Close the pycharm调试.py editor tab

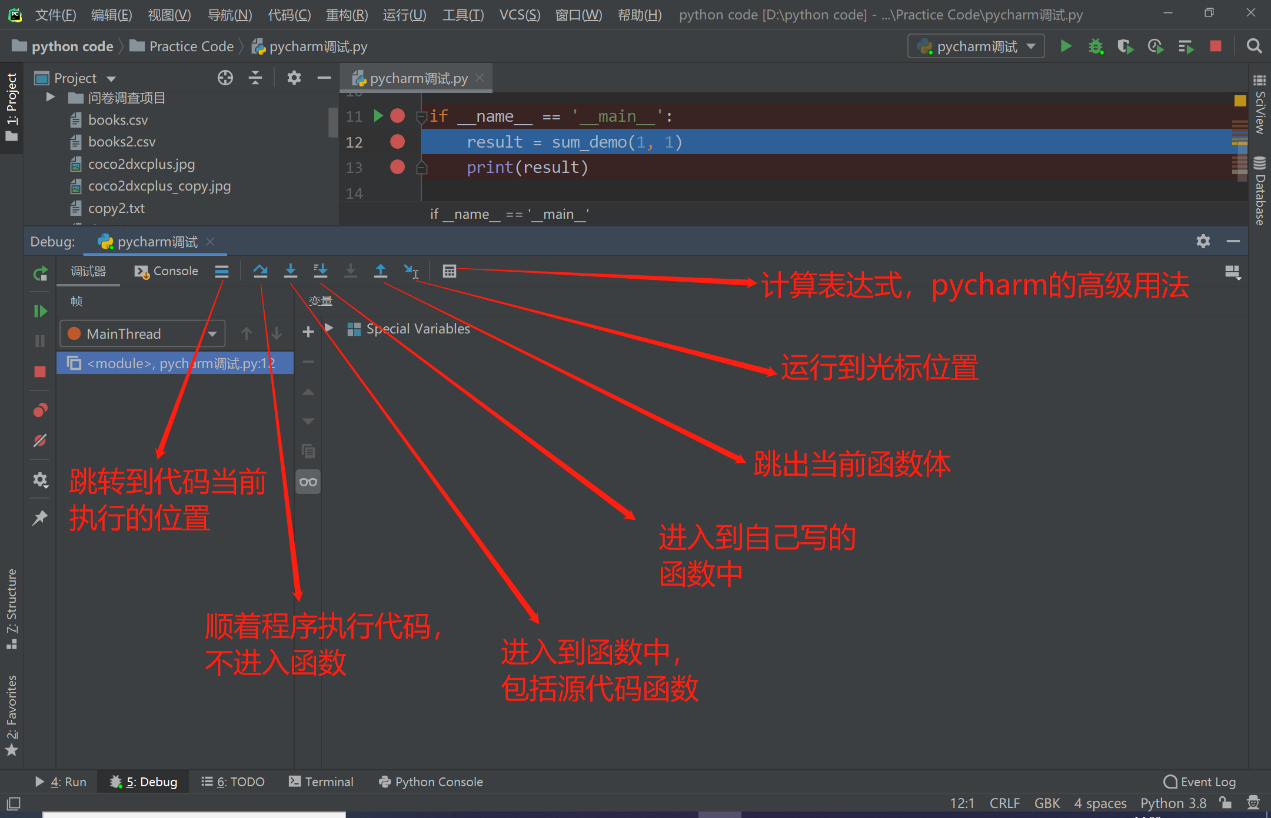[479, 78]
